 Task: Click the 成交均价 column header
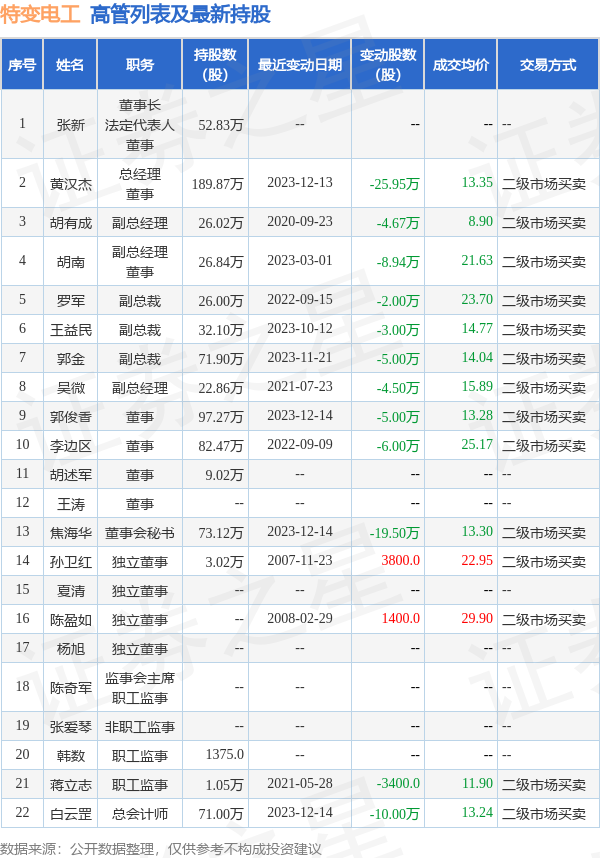461,65
